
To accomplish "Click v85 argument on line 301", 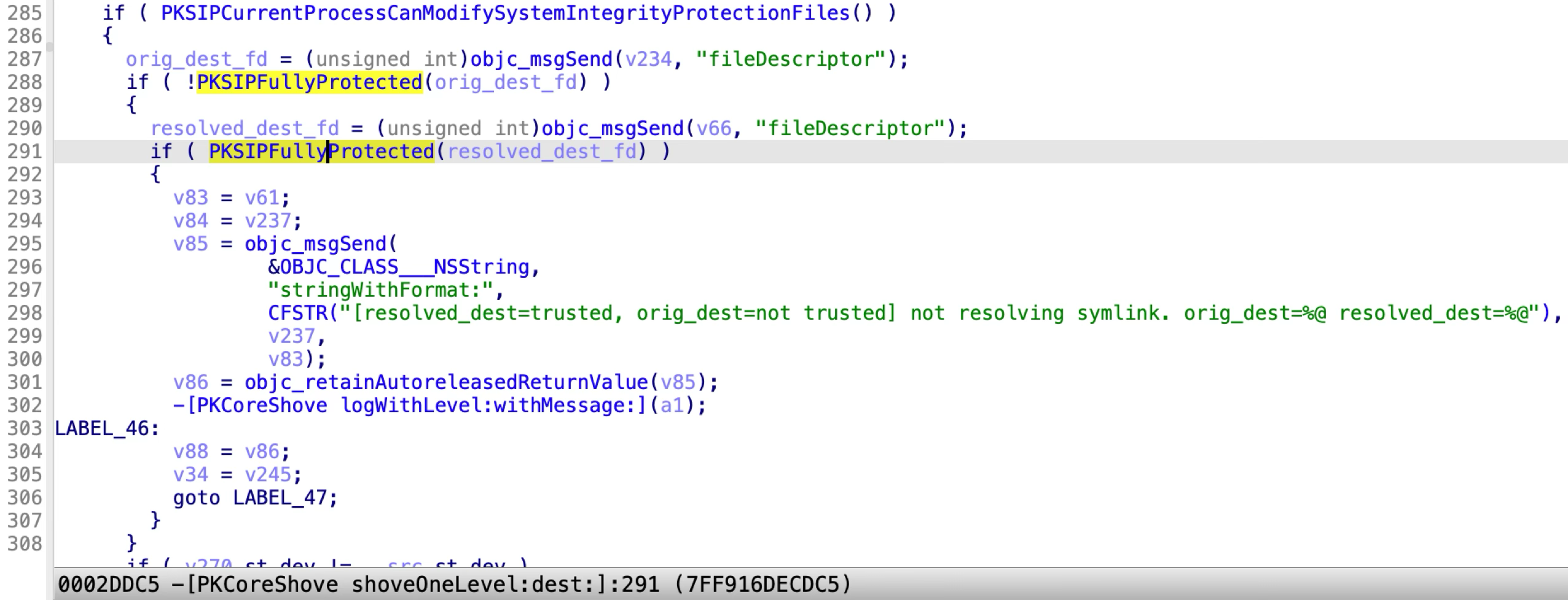I will [678, 382].
